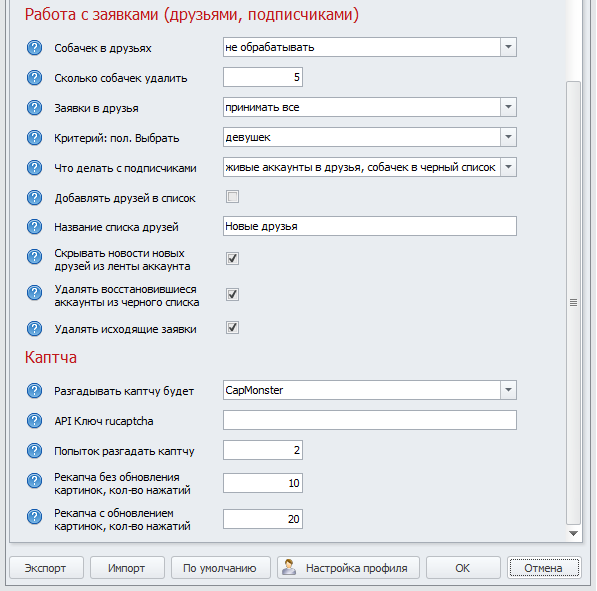This screenshot has width=597, height=591.
Task: Open the Заявки в друзья dropdown arrow
Action: [508, 107]
